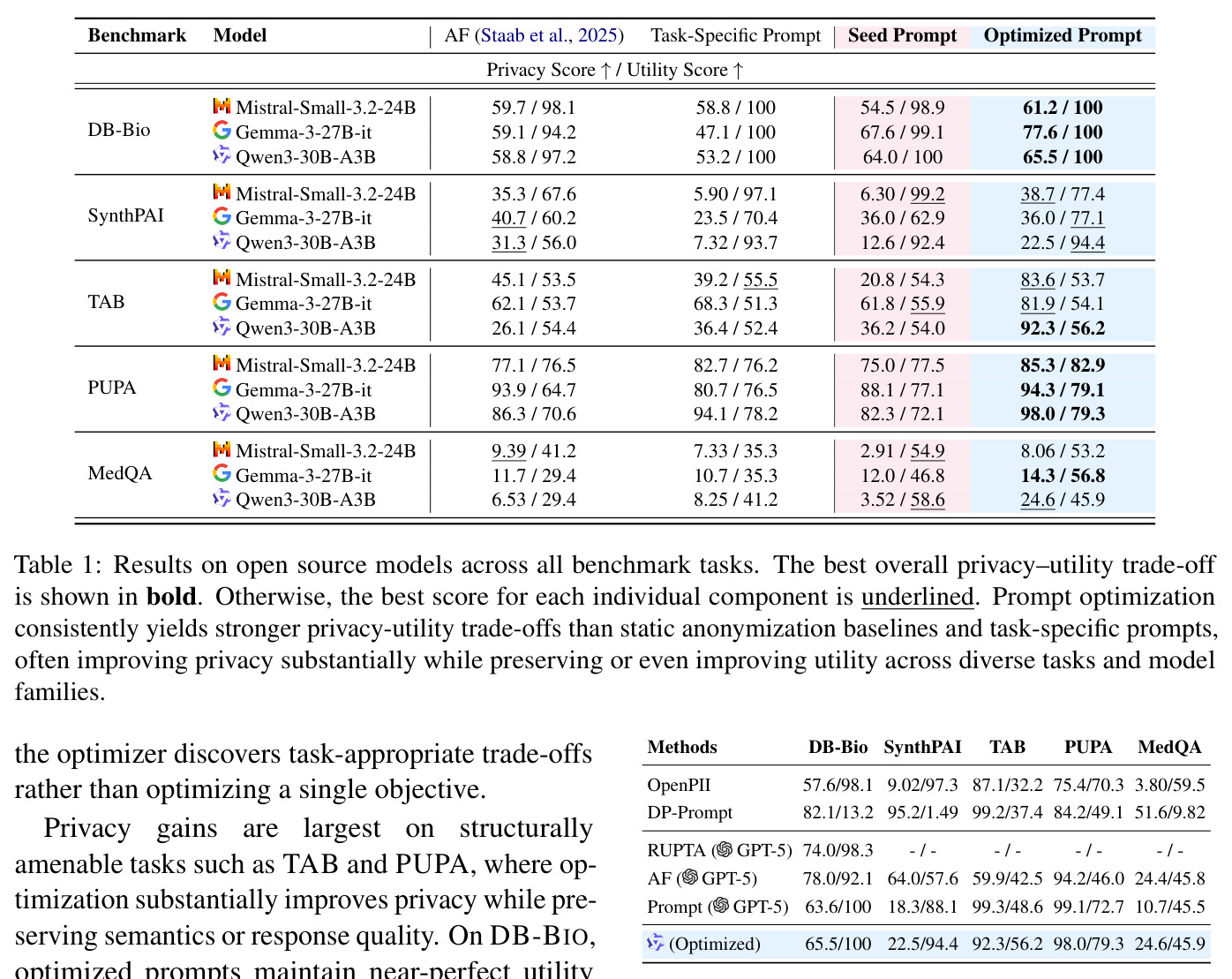Image resolution: width=1232 pixels, height=979 pixels.
Task: Click the Model column header
Action: click(x=240, y=35)
